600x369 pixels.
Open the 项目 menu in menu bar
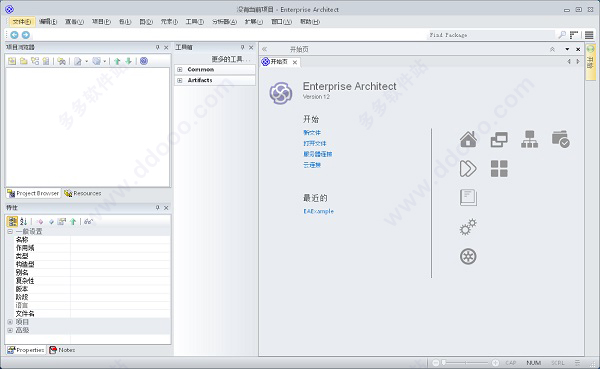pos(101,22)
